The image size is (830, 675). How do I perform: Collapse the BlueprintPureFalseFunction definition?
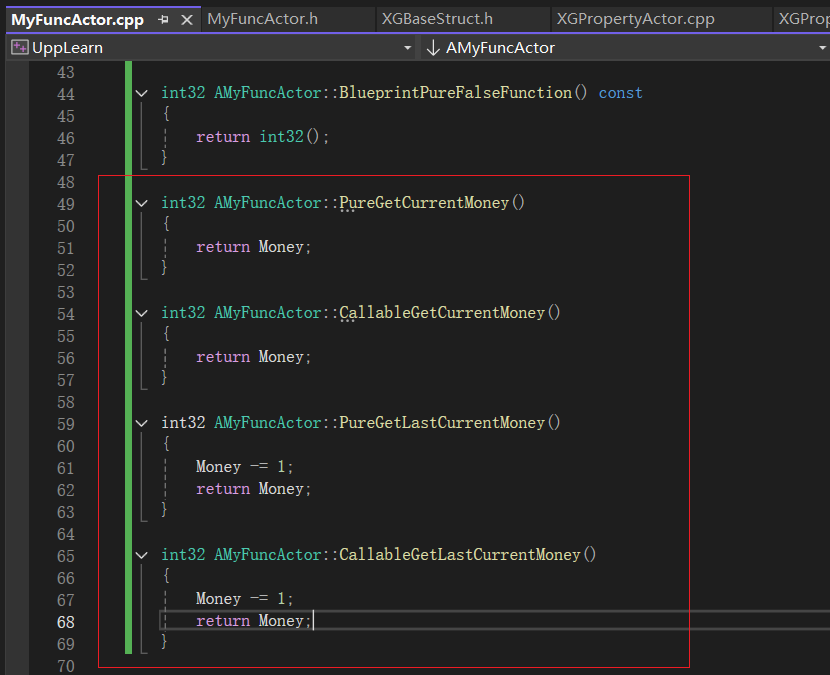(141, 93)
